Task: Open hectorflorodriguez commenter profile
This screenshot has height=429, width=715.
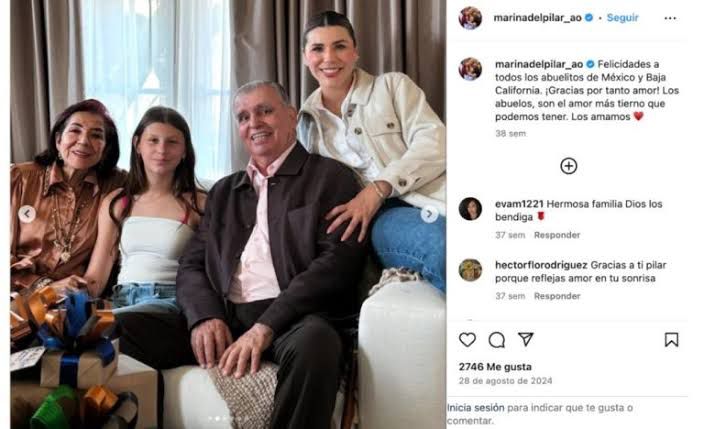Action: [x=541, y=265]
